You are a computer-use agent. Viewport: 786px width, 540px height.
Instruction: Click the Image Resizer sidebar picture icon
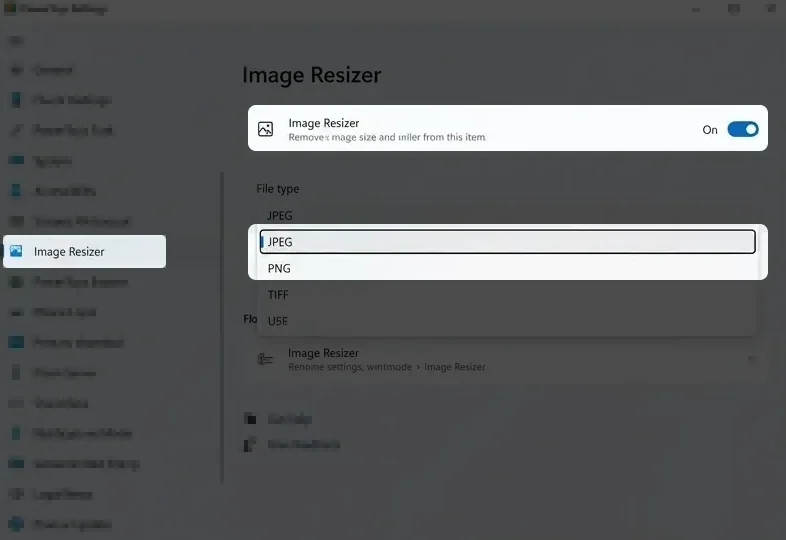point(16,251)
